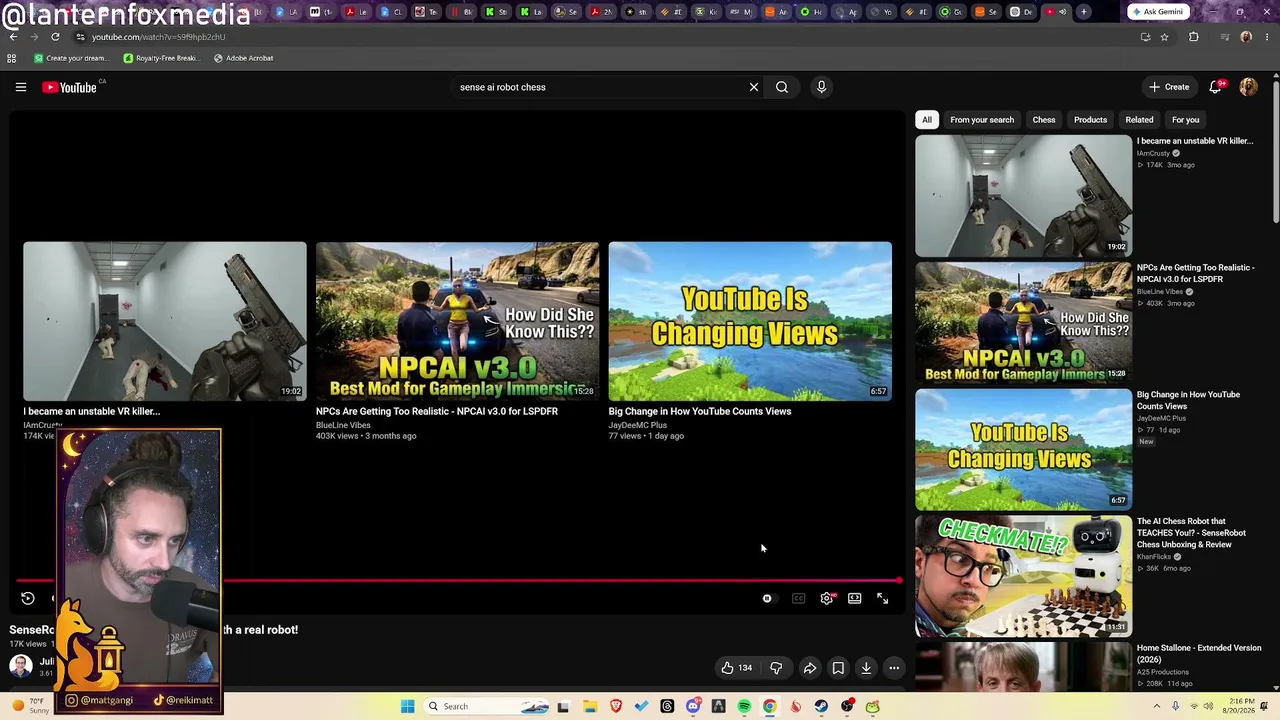This screenshot has width=1280, height=720.
Task: Select the 'Related' filter chip
Action: [x=1139, y=120]
